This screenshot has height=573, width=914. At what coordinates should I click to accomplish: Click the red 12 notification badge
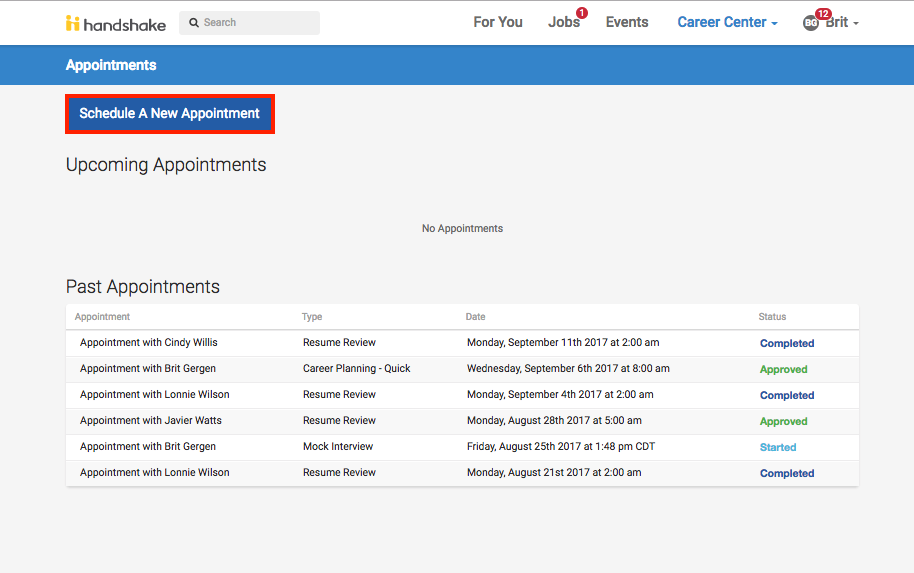pyautogui.click(x=822, y=13)
